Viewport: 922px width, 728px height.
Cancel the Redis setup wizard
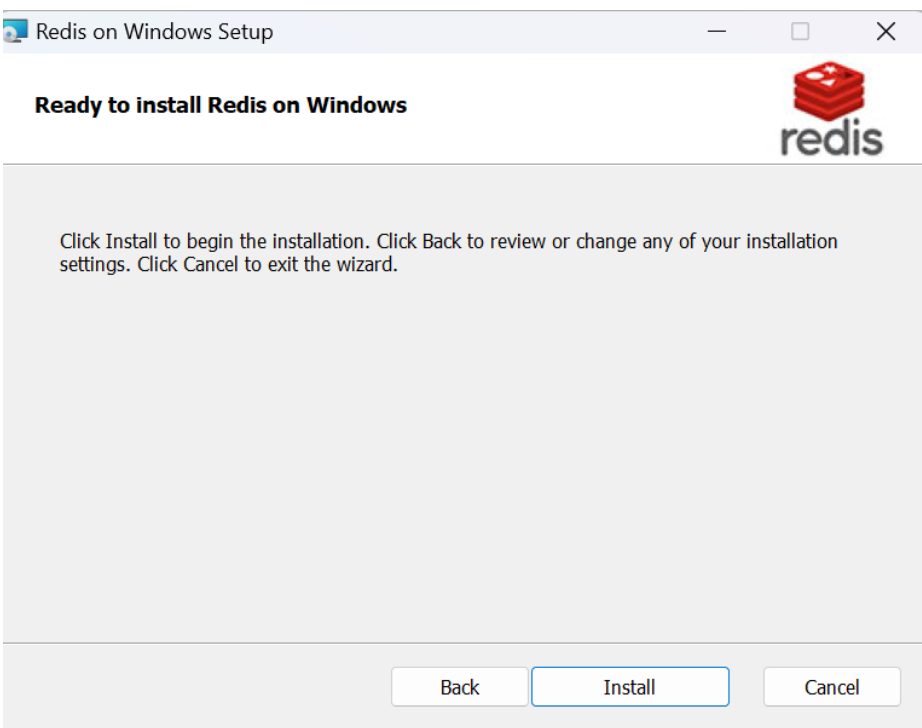click(831, 686)
